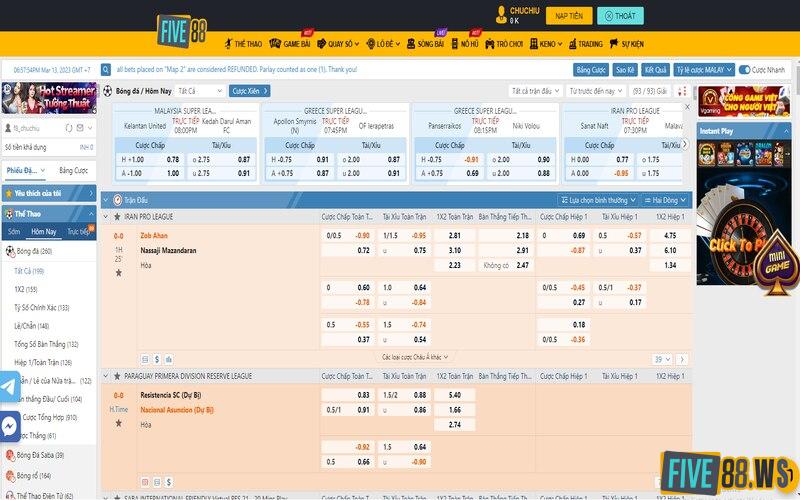Open the CHUCHIU user avatar icon
This screenshot has width=800, height=500.
(x=501, y=15)
